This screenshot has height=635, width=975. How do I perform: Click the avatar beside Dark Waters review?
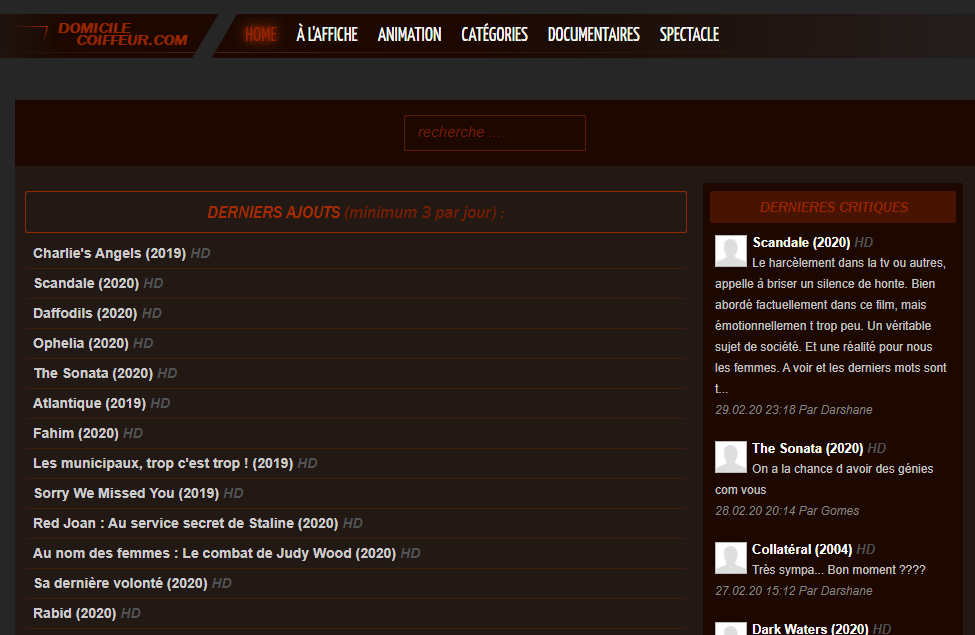tap(731, 628)
